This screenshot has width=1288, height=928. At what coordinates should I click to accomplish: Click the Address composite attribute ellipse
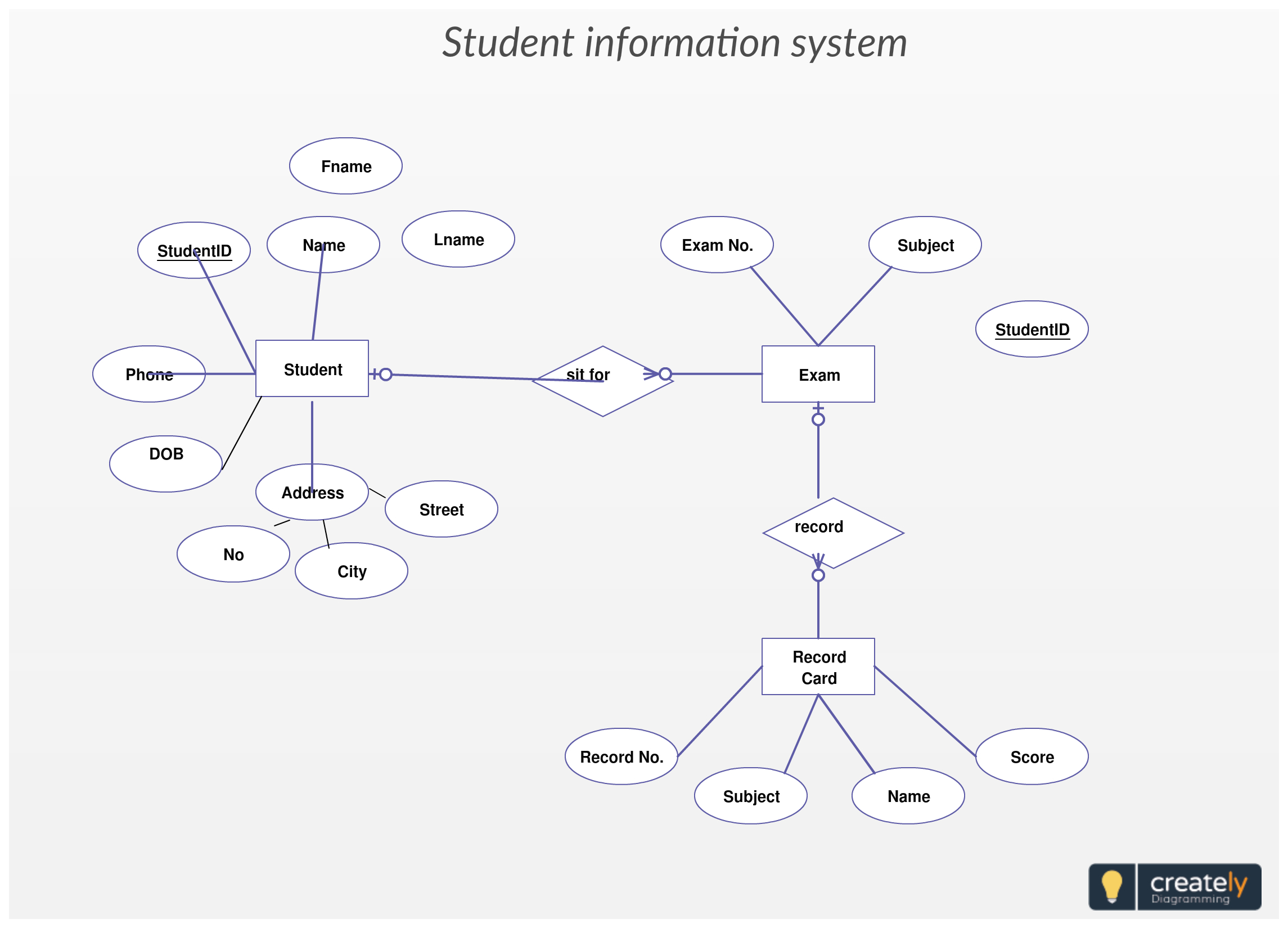coord(296,490)
